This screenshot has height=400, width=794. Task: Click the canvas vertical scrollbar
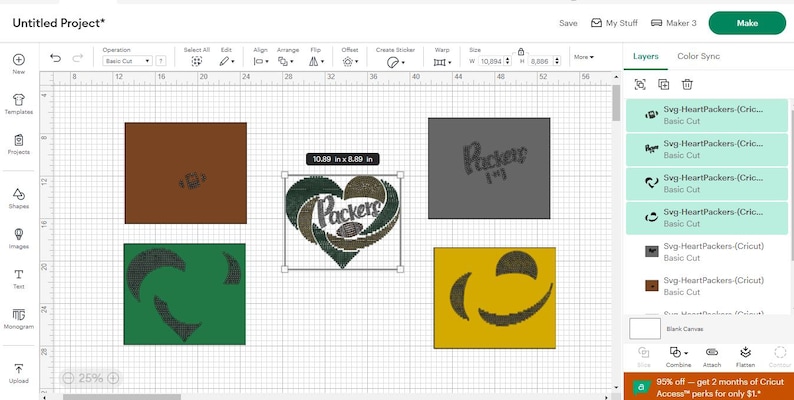click(616, 103)
